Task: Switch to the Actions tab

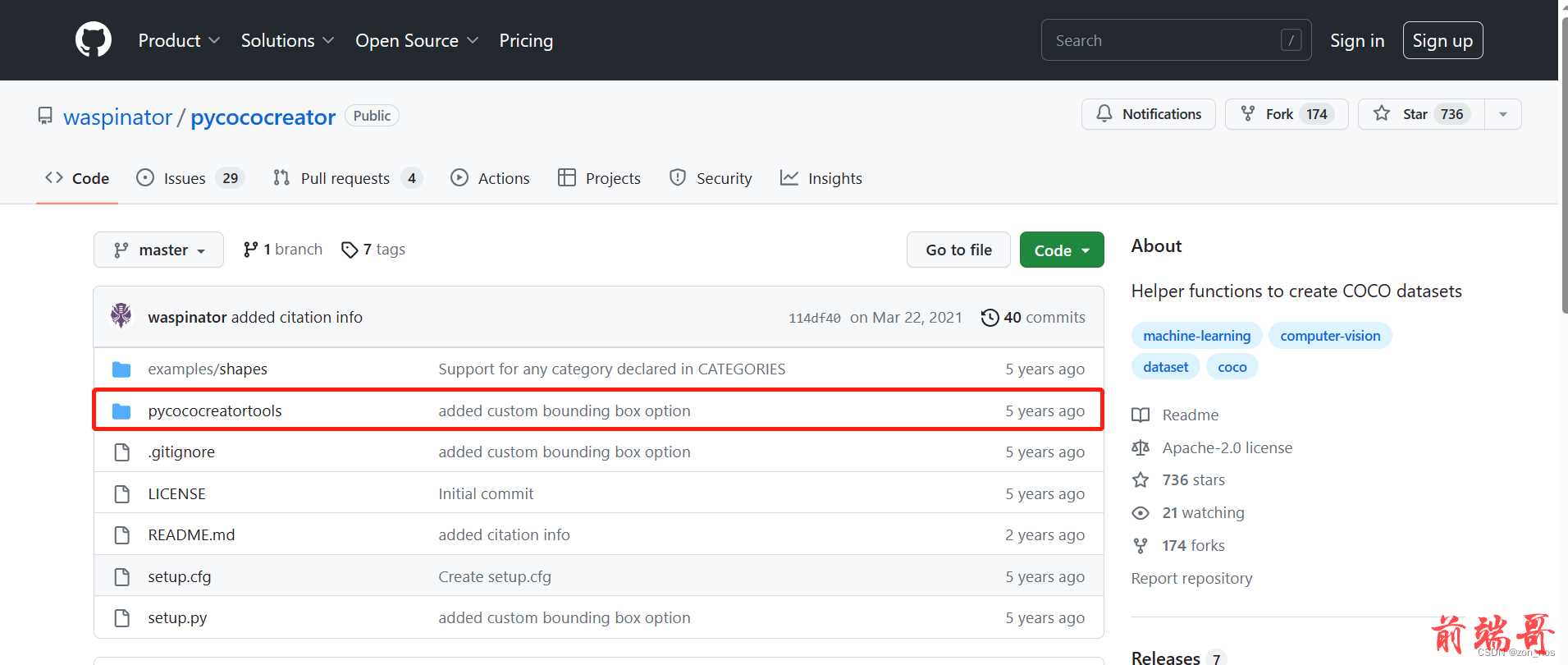Action: pos(491,178)
